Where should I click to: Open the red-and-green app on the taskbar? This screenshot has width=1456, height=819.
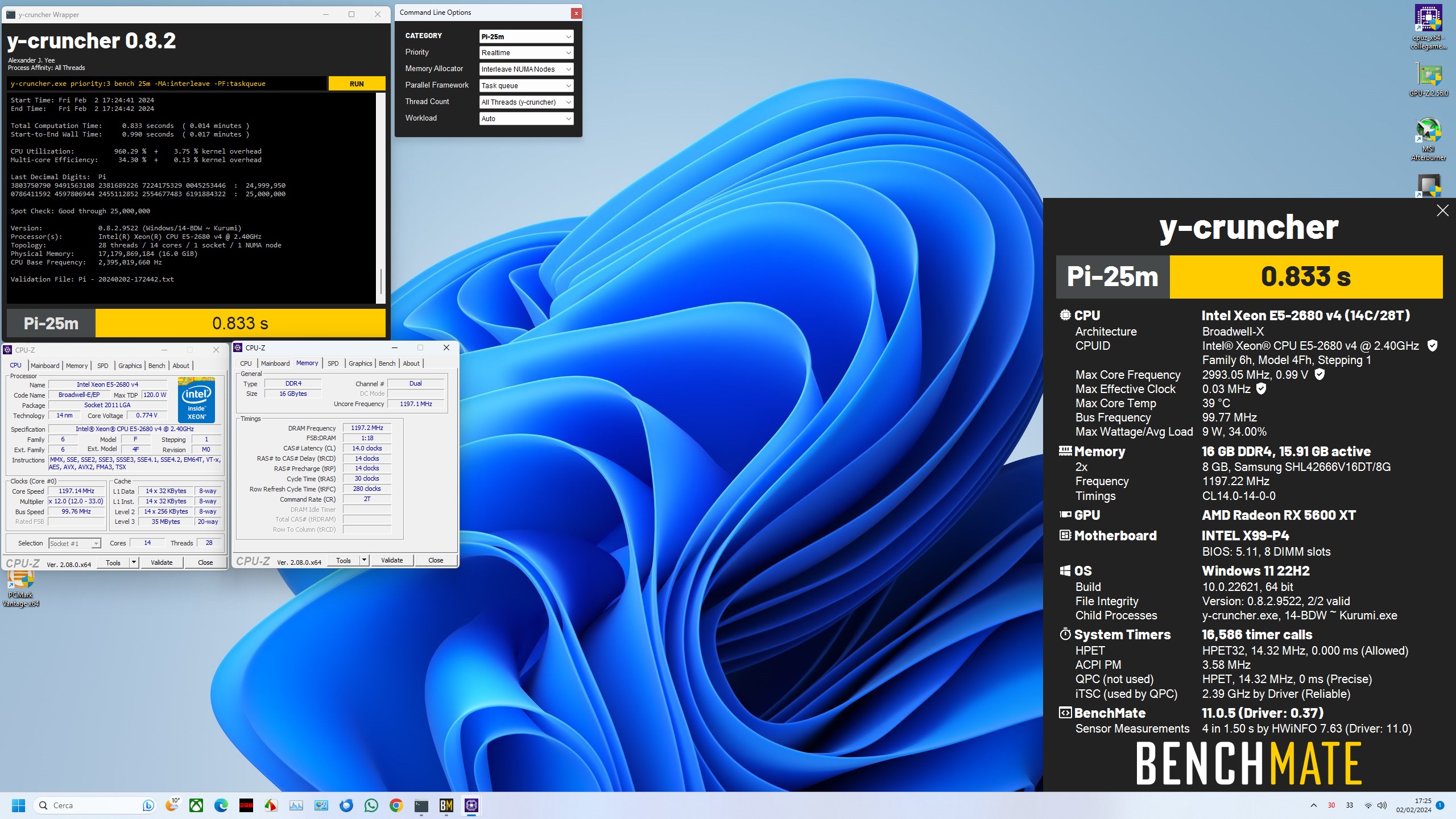pyautogui.click(x=271, y=805)
